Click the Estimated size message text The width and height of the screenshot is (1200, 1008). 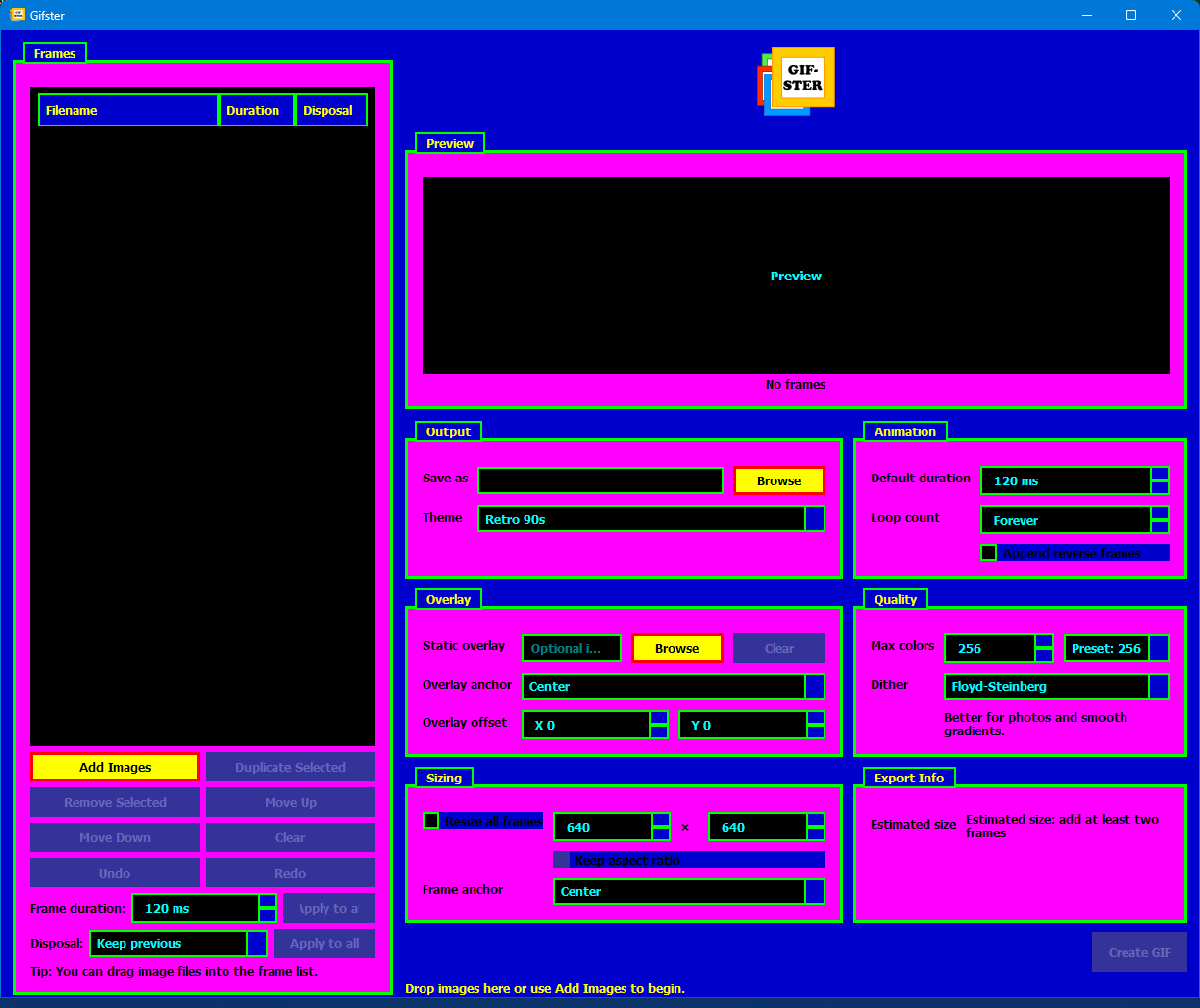point(1063,826)
